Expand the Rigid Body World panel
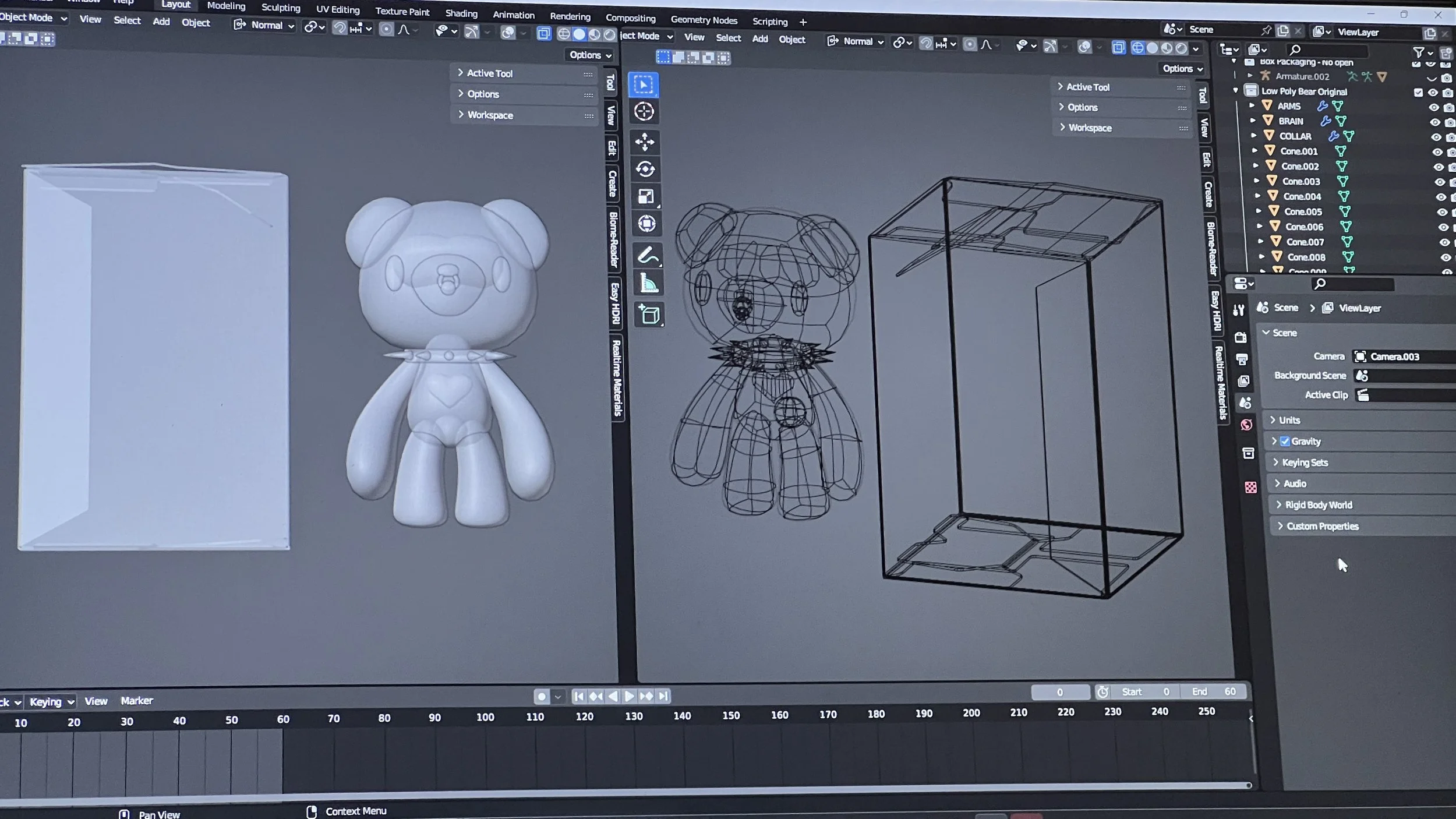 [1318, 505]
